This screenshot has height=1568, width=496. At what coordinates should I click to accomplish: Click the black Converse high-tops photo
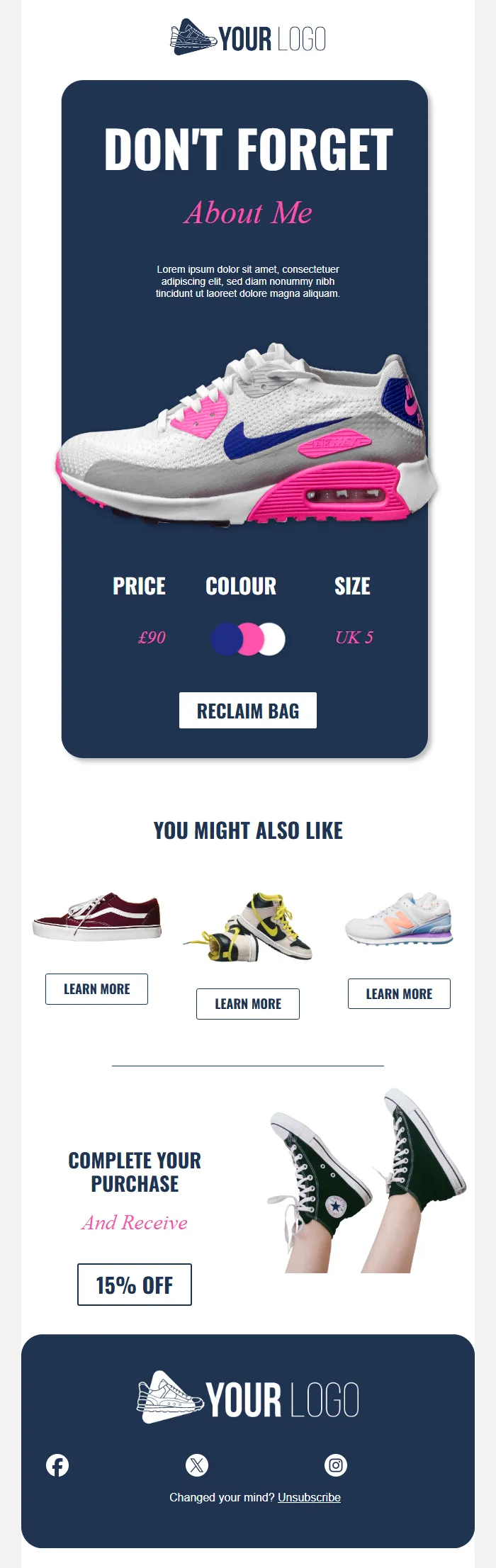(365, 1180)
